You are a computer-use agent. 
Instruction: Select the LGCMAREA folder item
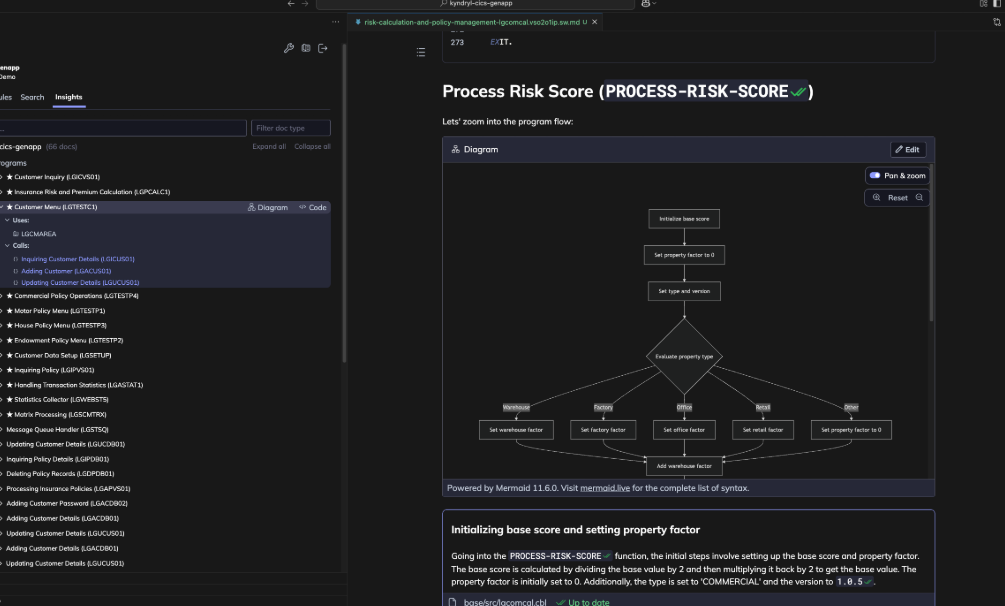point(38,234)
